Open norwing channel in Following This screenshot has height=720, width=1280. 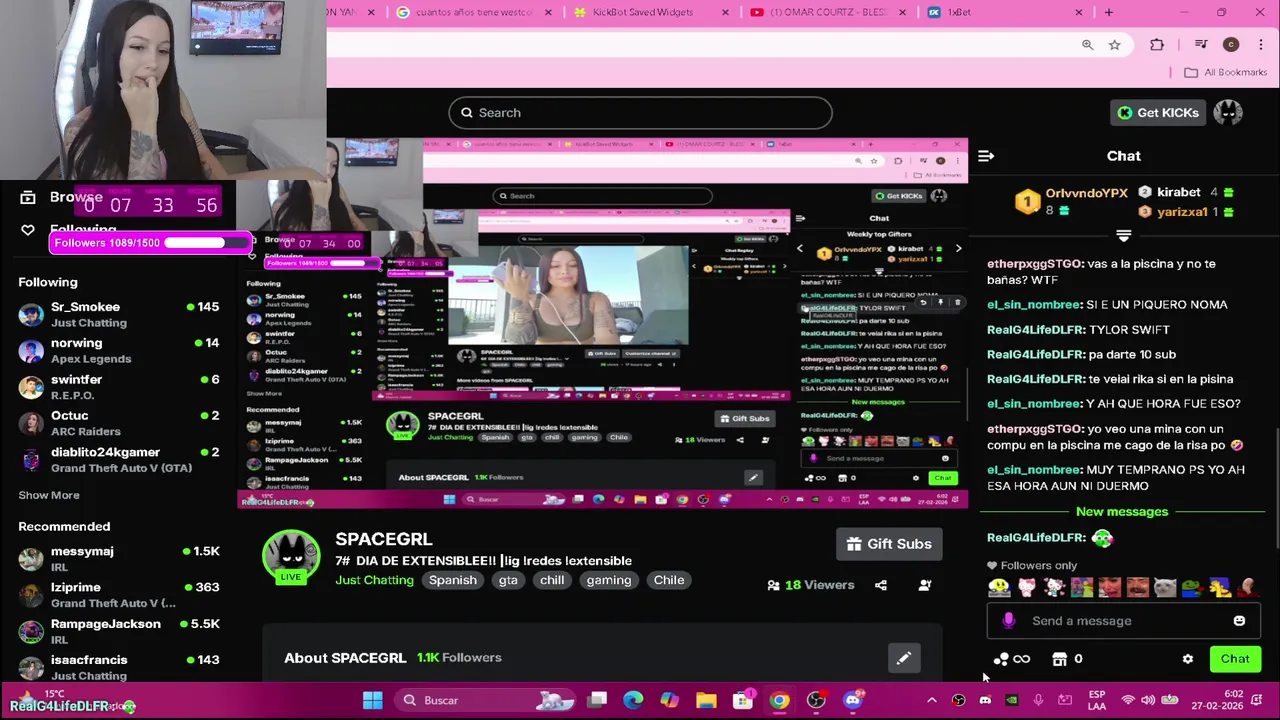pos(120,351)
